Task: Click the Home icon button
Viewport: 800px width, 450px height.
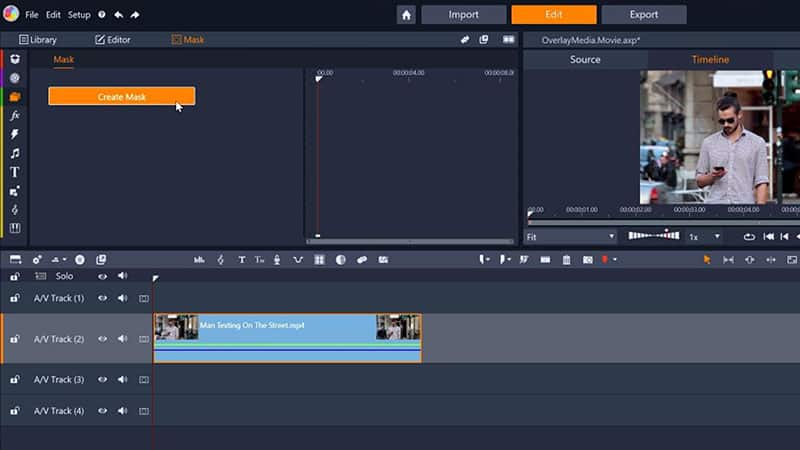Action: pyautogui.click(x=406, y=15)
